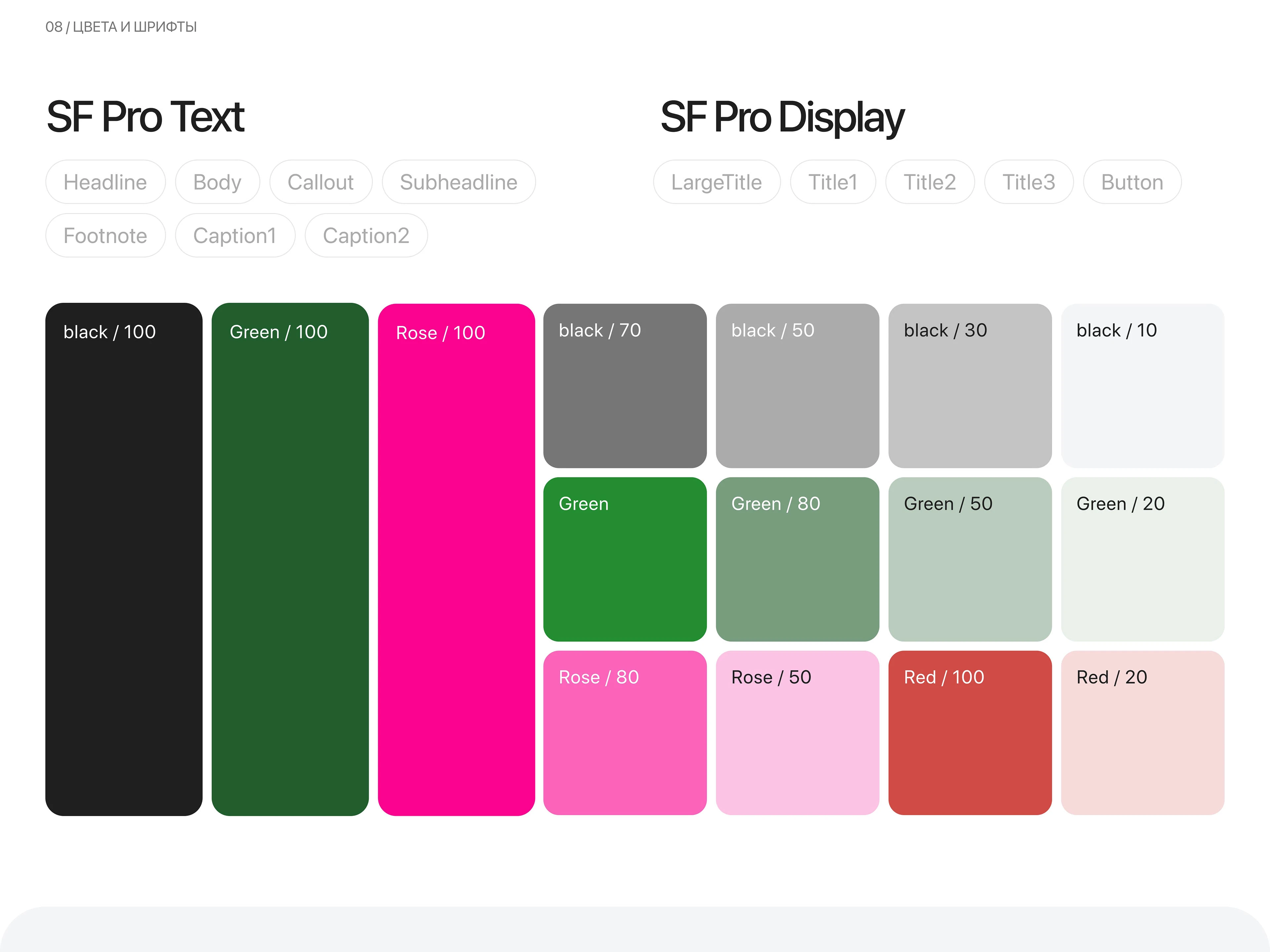Choose the Rose / 100 swatch
Screen dimensions: 1270x952
click(456, 559)
